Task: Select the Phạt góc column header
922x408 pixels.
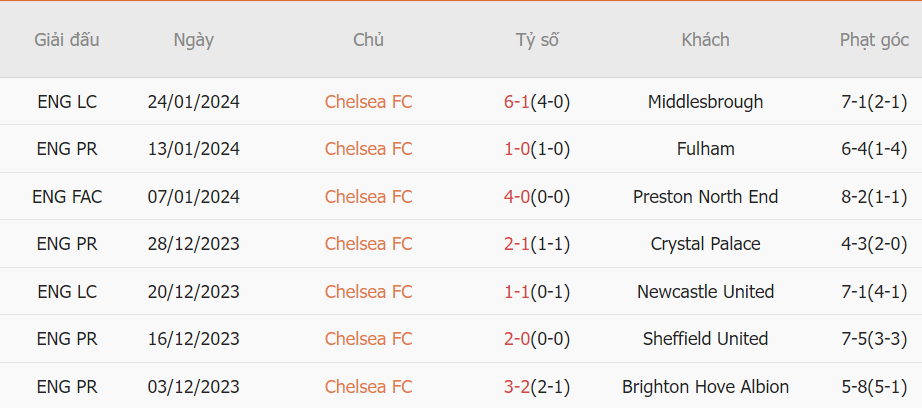Action: [874, 40]
